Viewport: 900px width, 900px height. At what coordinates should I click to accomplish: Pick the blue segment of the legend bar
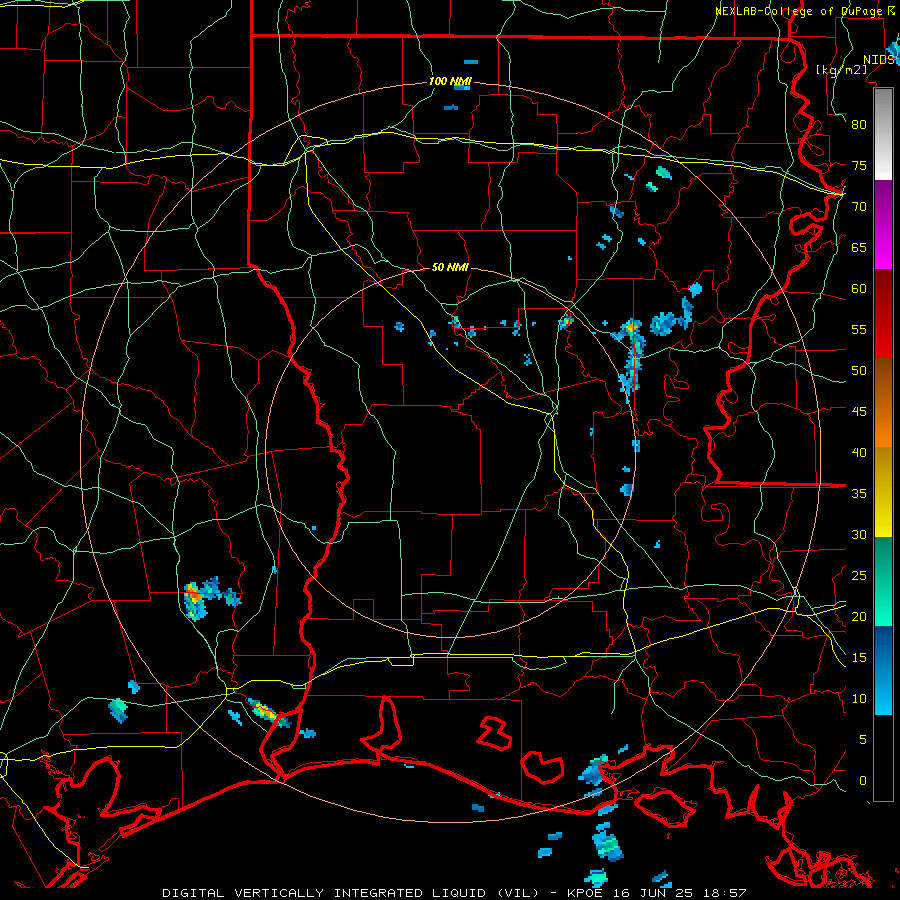883,670
